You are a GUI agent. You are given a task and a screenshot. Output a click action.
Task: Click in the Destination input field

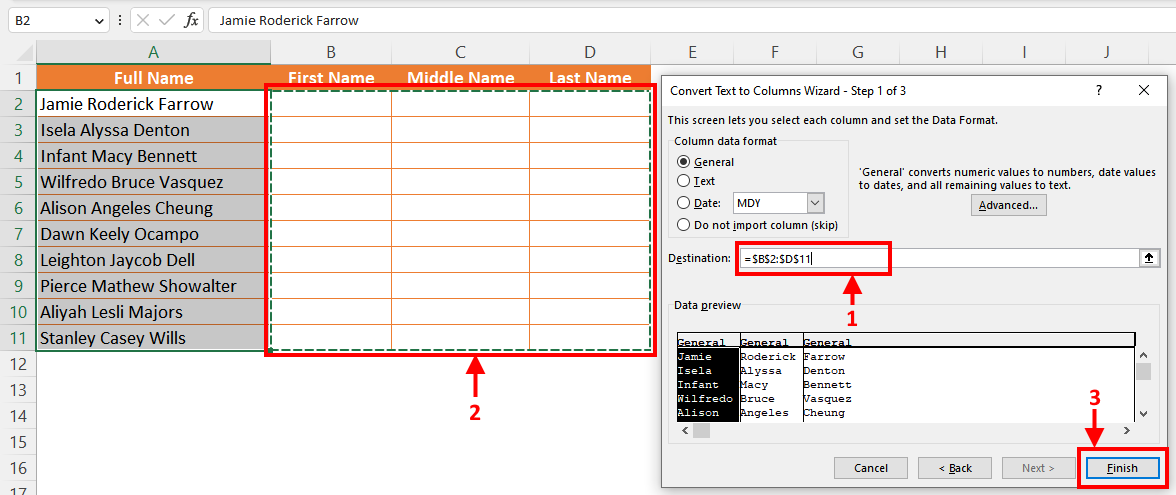pos(940,258)
